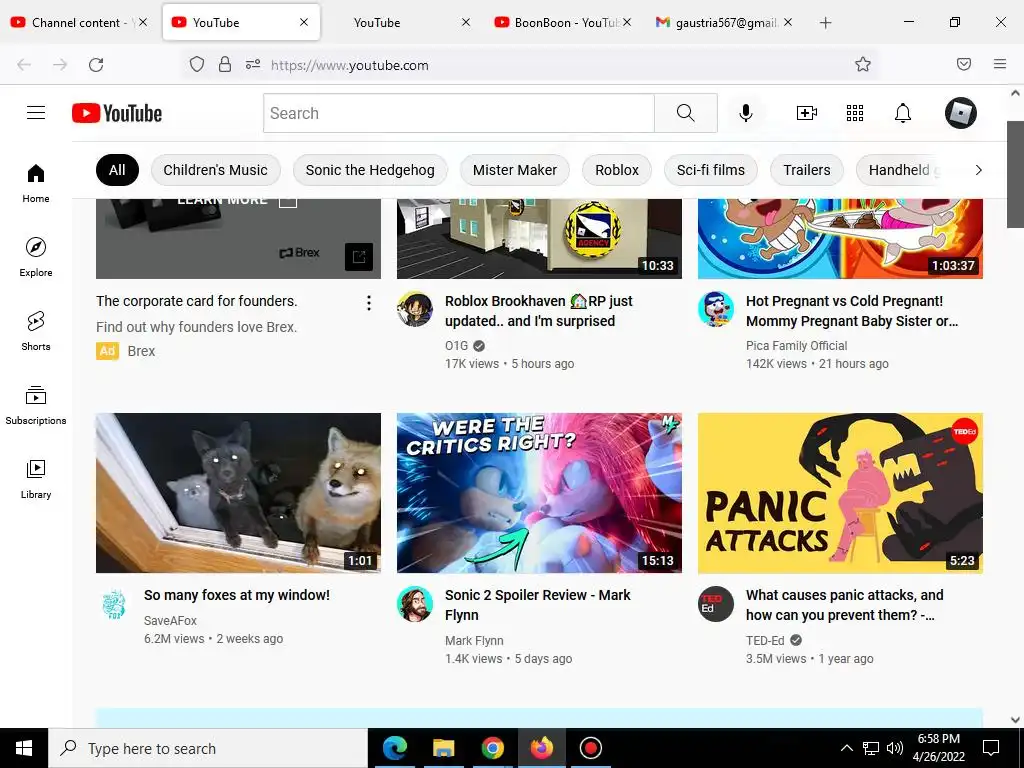Image resolution: width=1024 pixels, height=768 pixels.
Task: Select the Children's Music chip
Action: click(x=216, y=170)
